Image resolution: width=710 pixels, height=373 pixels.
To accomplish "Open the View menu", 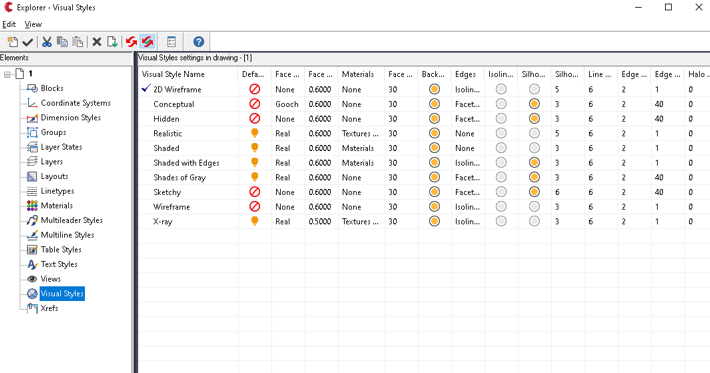I will point(33,24).
